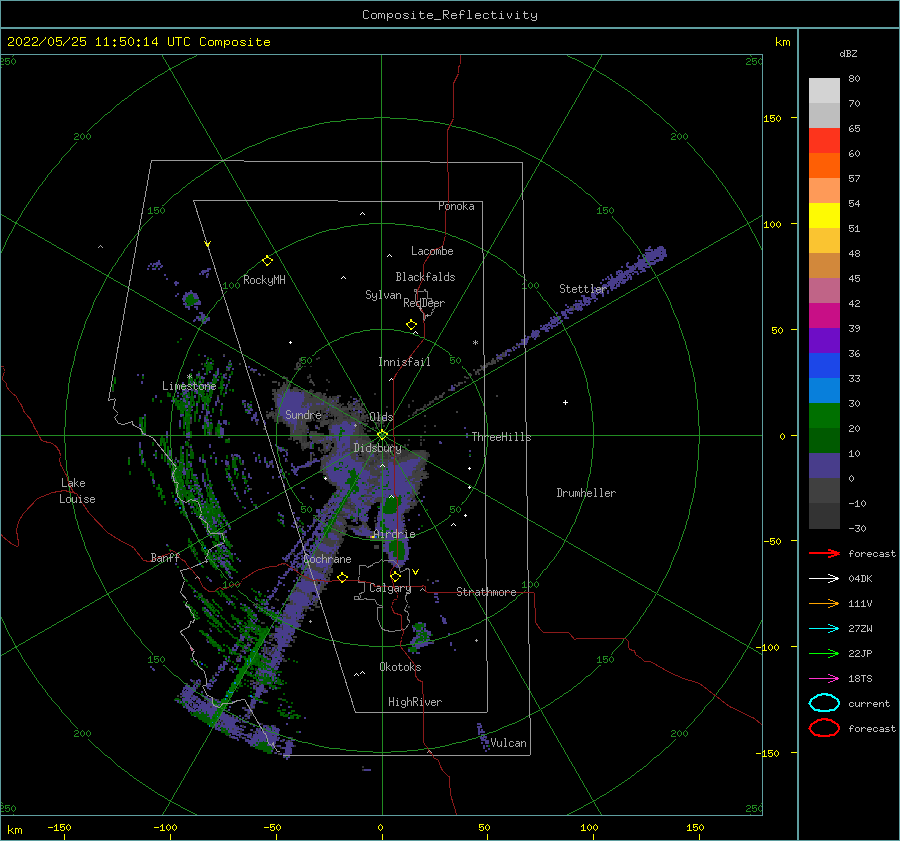Click the Blackfalds label

[425, 277]
